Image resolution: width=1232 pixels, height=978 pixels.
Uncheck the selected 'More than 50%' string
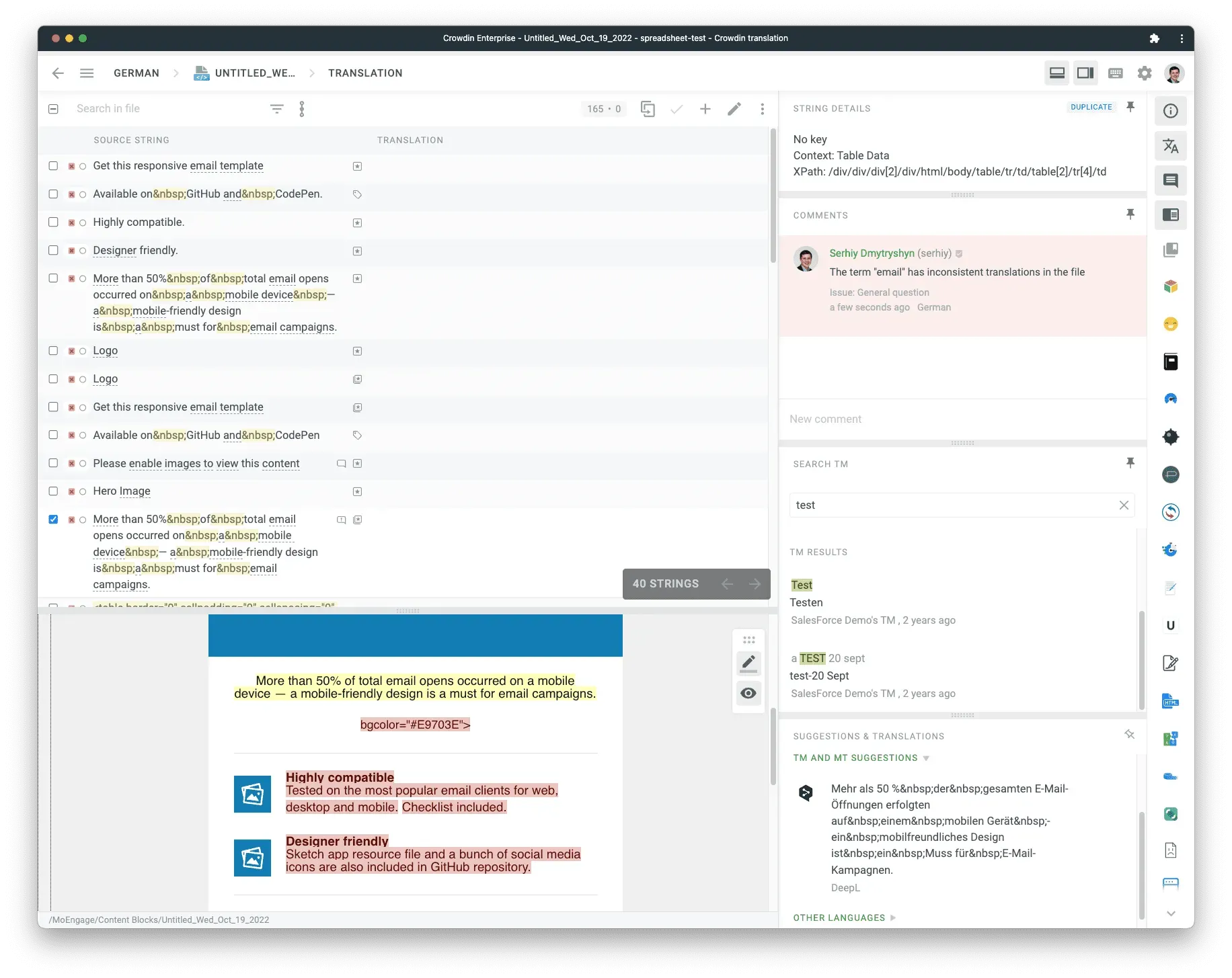pos(53,519)
